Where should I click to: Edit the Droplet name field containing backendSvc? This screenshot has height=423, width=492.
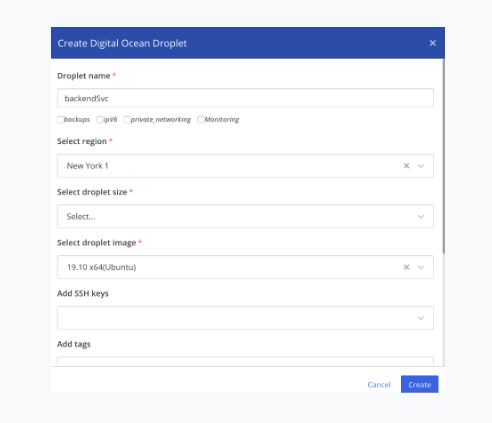(x=245, y=98)
